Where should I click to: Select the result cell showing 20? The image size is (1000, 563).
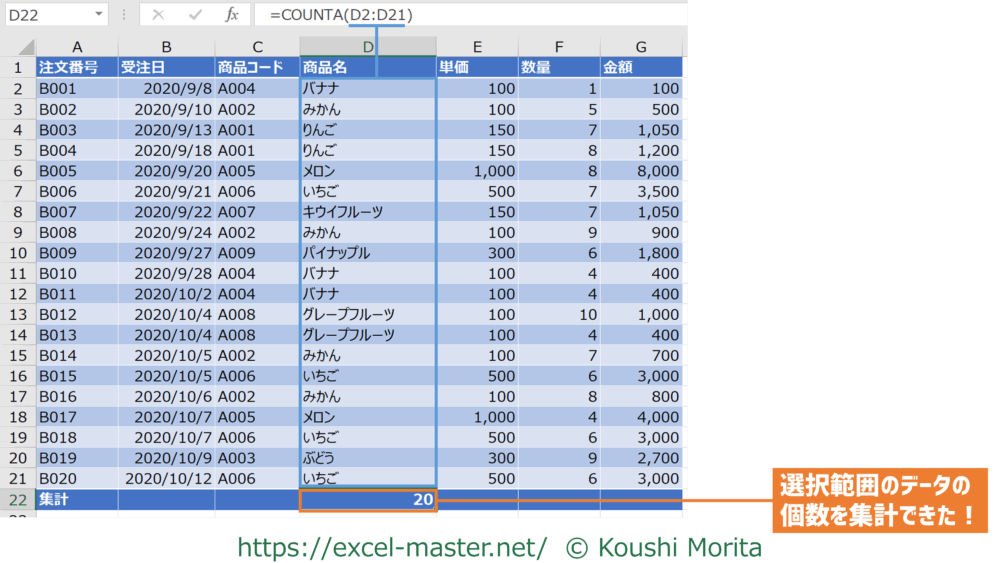point(367,500)
